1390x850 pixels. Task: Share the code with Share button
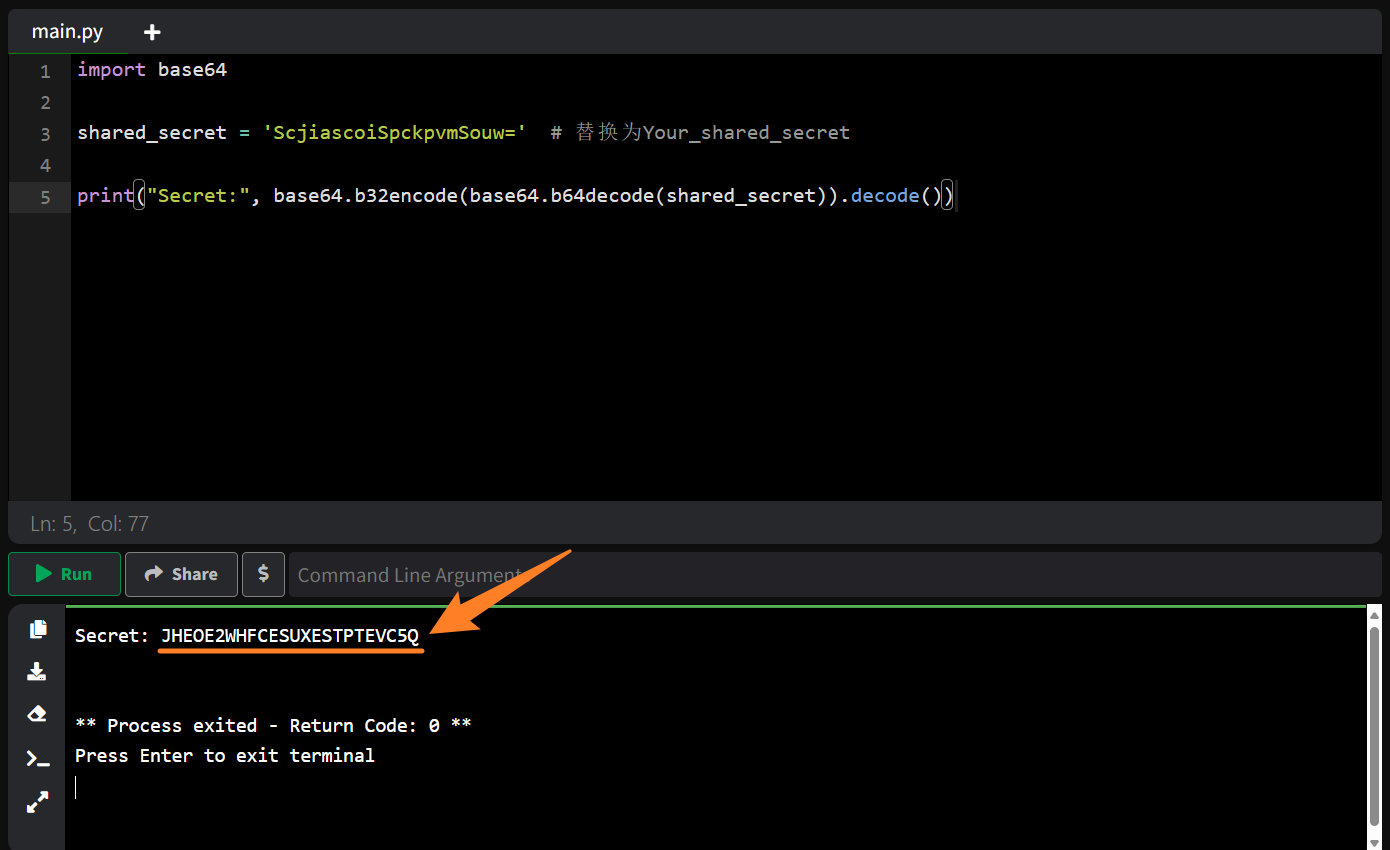[x=181, y=574]
